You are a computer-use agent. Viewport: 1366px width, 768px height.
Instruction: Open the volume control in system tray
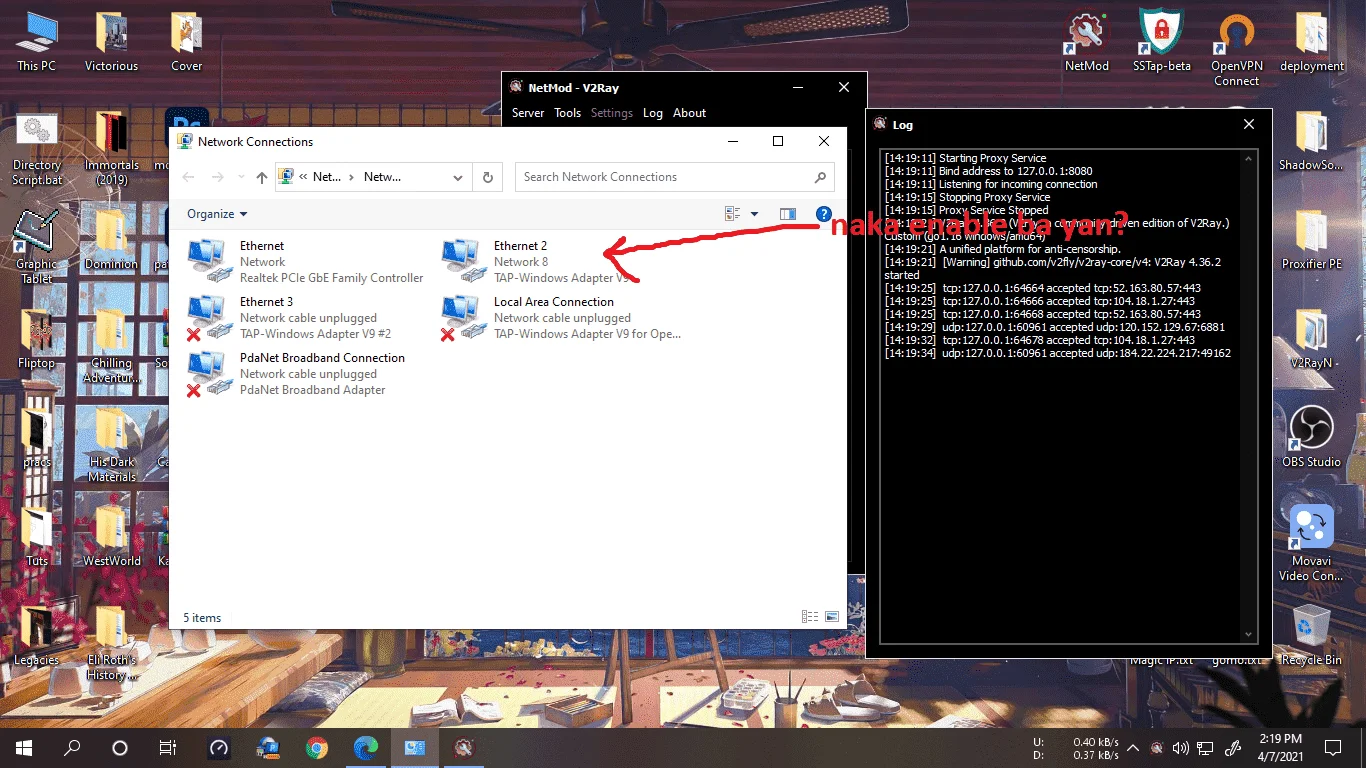1181,747
